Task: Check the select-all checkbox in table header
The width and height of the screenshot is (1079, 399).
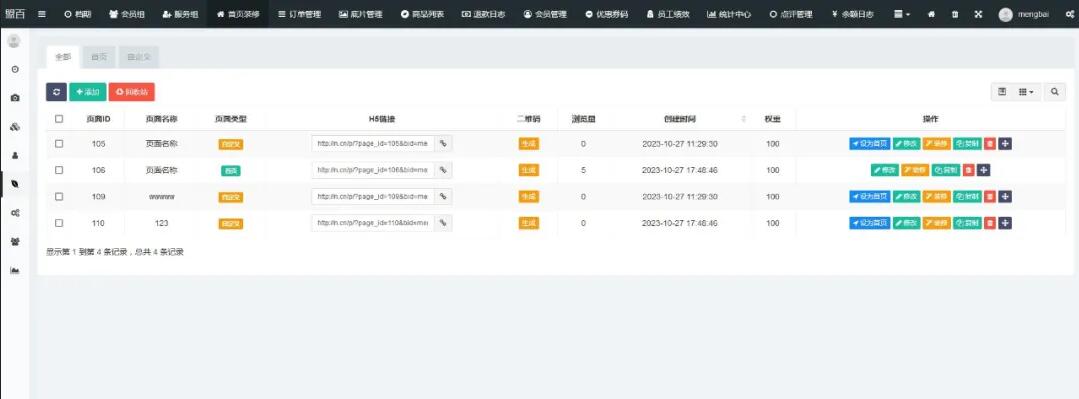Action: [x=59, y=119]
